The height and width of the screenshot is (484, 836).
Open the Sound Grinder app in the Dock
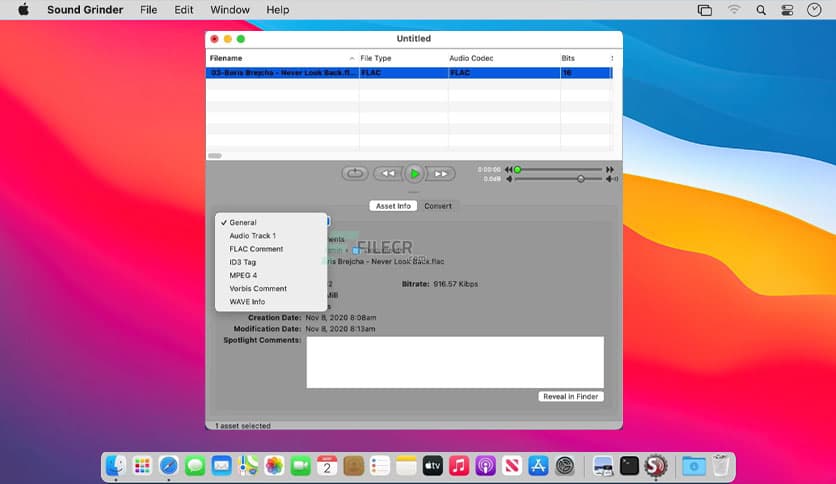(x=656, y=465)
